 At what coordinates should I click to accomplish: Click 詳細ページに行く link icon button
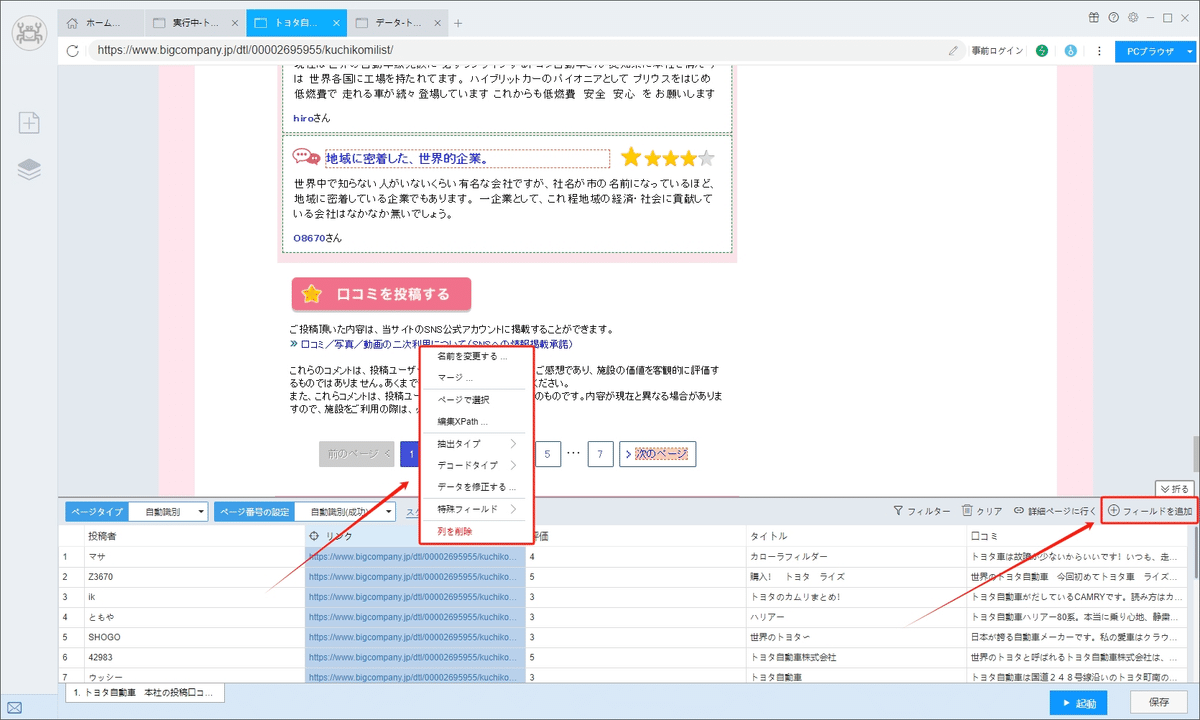pyautogui.click(x=1055, y=511)
